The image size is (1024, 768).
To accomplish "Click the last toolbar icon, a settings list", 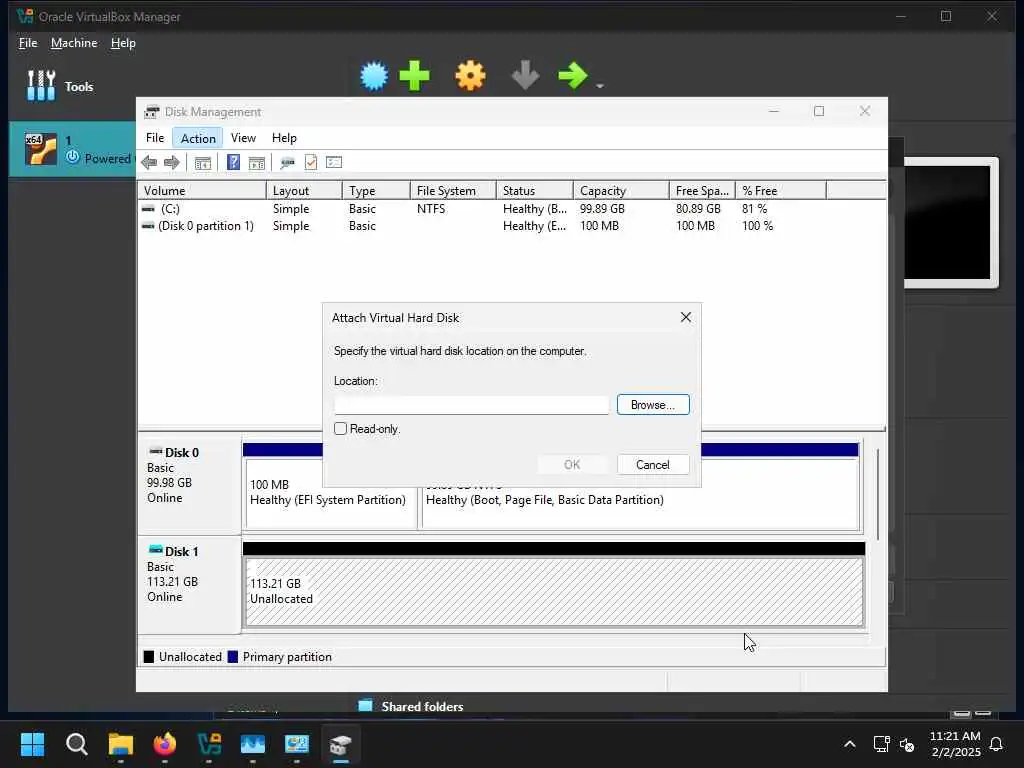I will click(334, 162).
